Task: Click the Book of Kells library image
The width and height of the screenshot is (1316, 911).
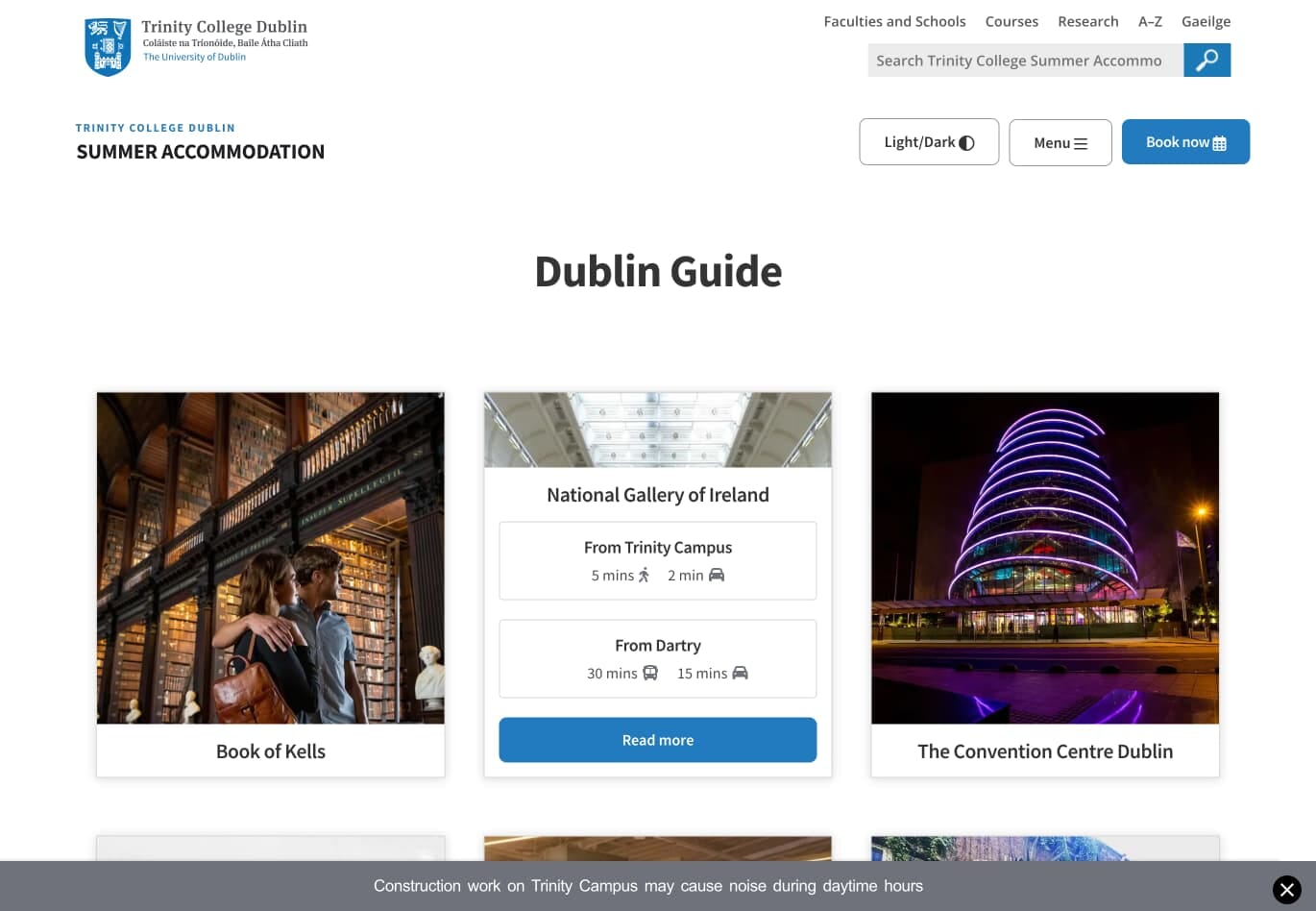Action: (271, 557)
